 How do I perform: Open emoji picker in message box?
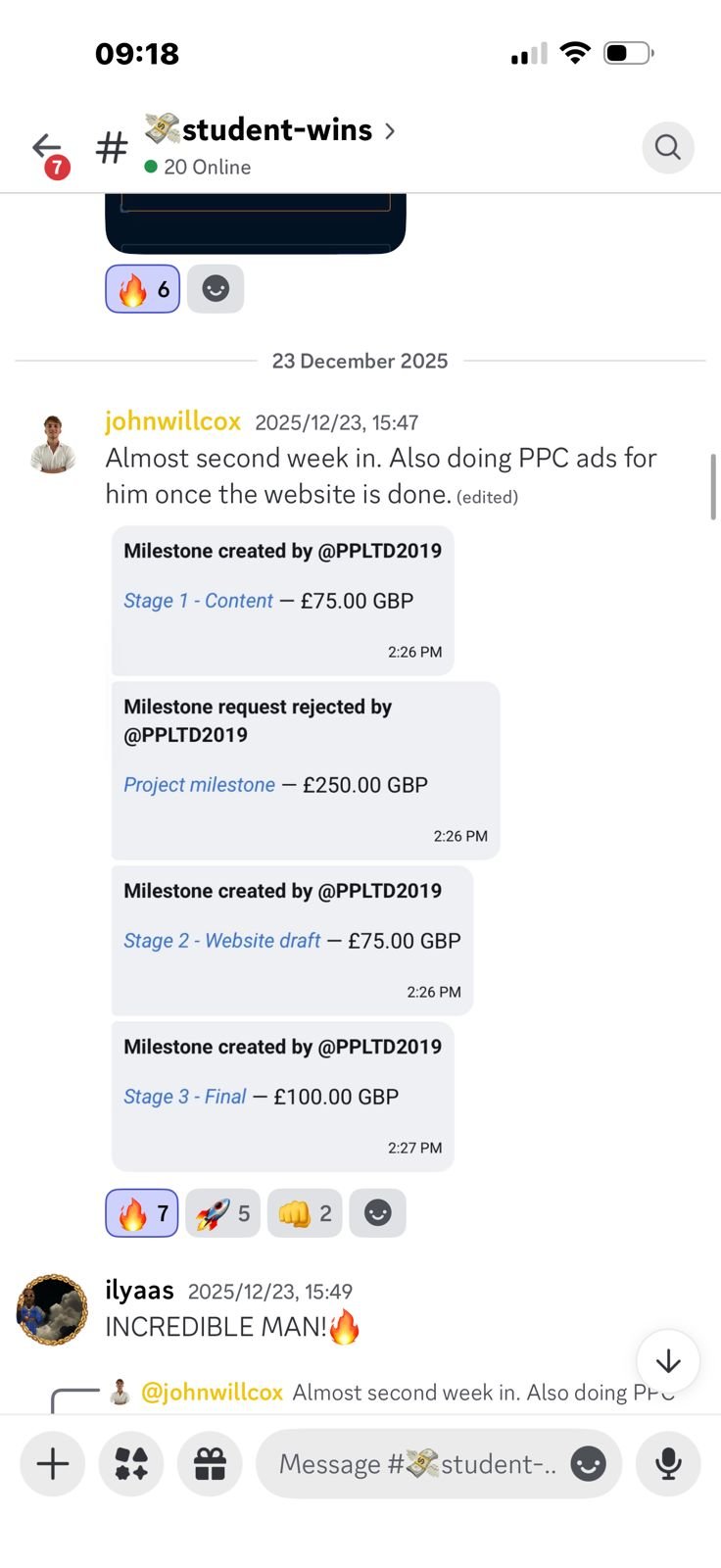coord(588,1464)
